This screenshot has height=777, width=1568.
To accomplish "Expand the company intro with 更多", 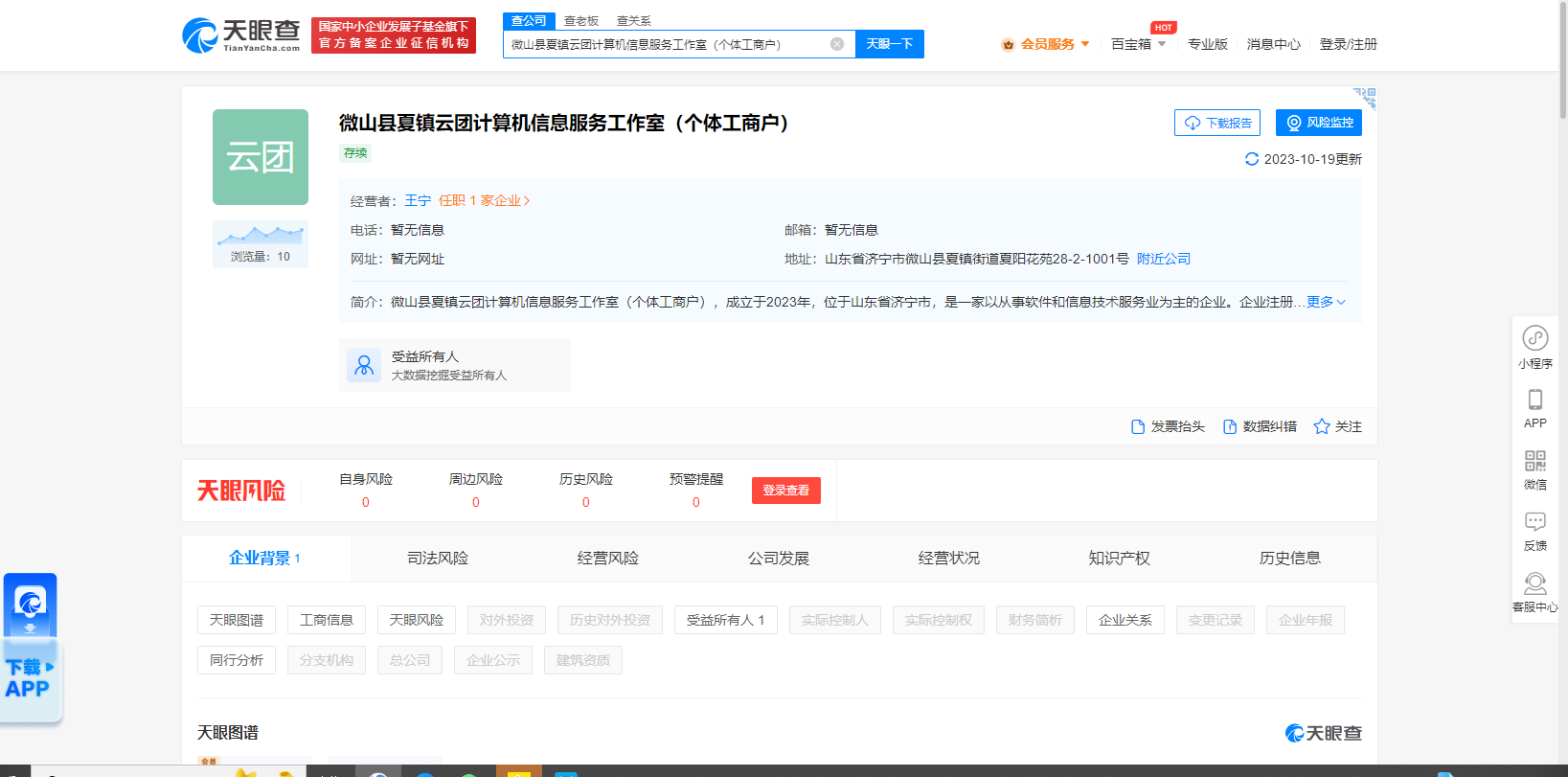I will [x=1327, y=302].
